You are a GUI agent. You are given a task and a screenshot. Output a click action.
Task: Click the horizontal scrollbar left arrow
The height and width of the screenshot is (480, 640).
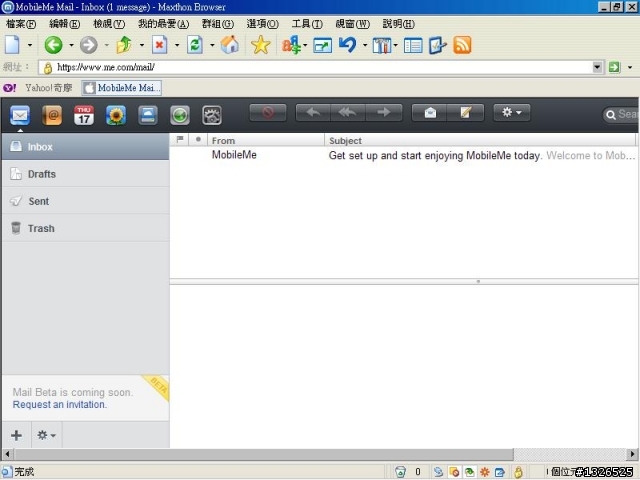point(7,454)
